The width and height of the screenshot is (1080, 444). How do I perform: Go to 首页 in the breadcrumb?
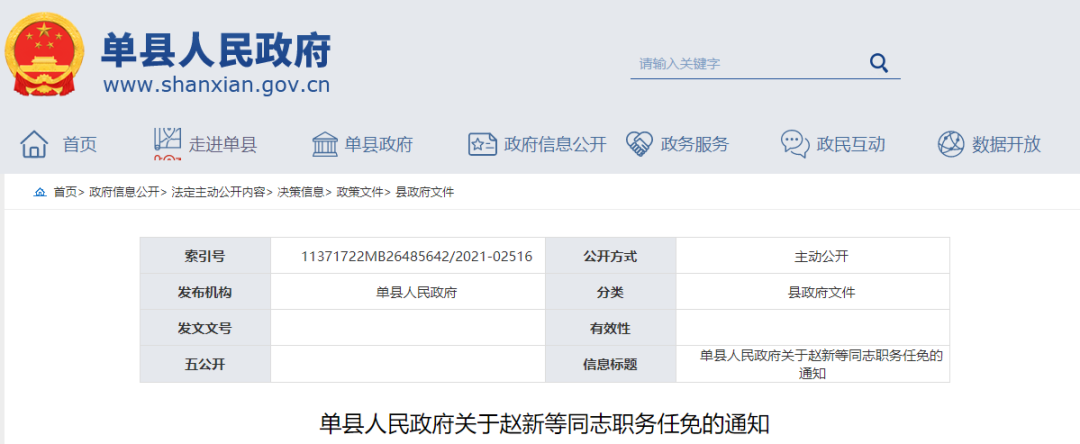[x=65, y=193]
